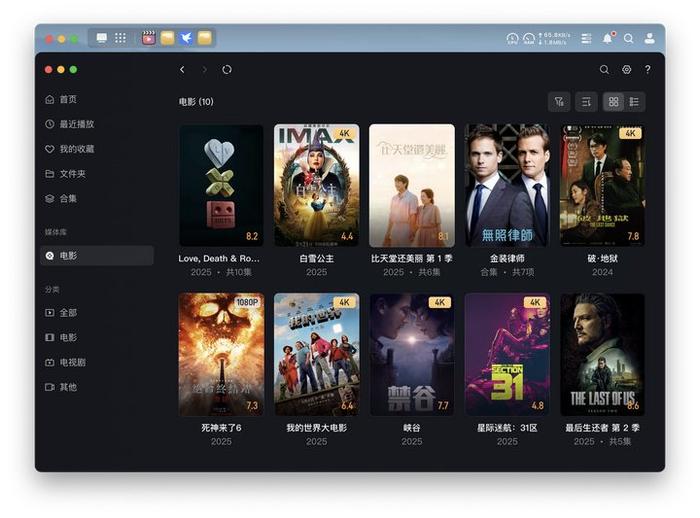
Task: Go forward with the right arrow
Action: [204, 70]
